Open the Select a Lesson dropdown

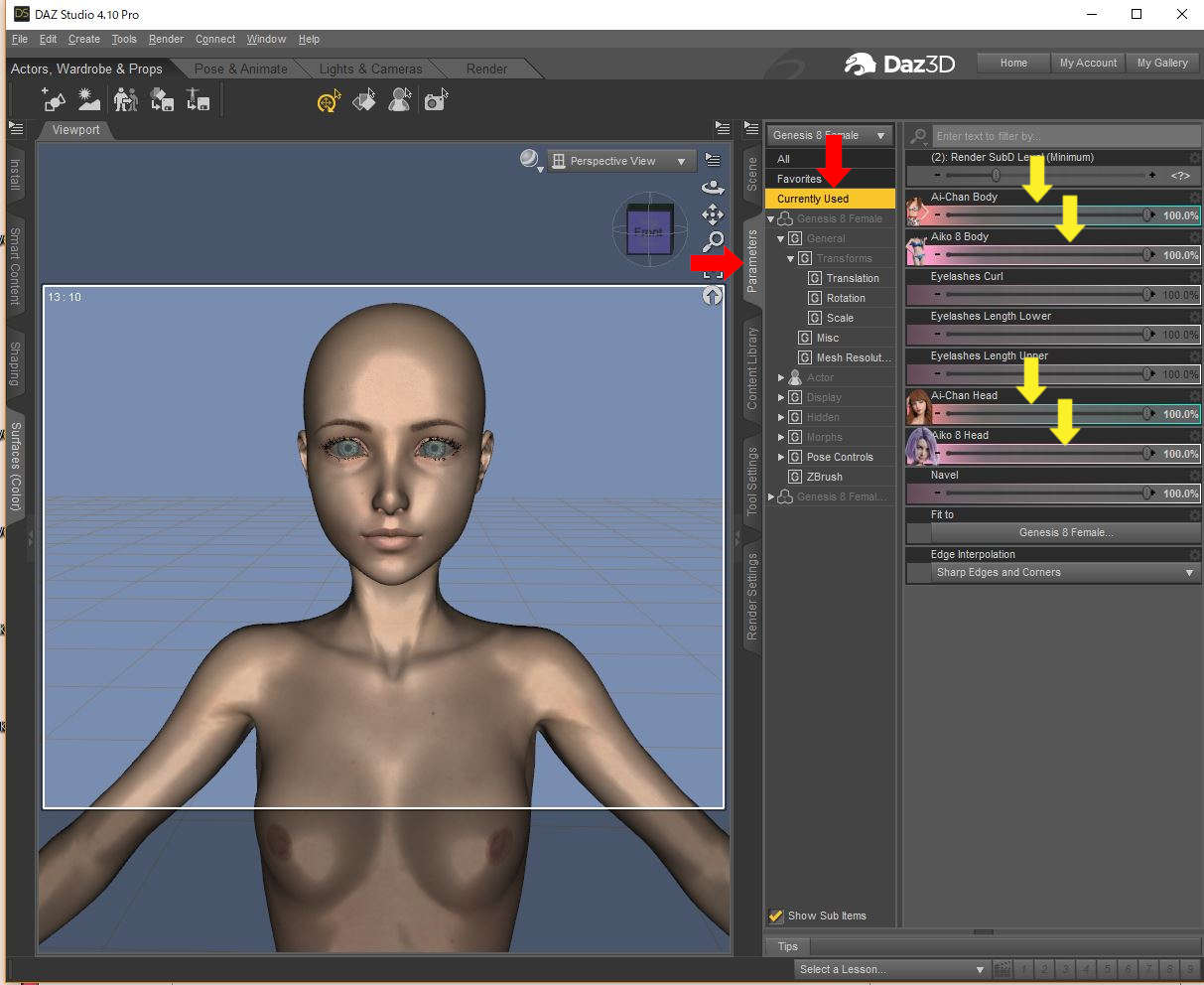coord(891,969)
